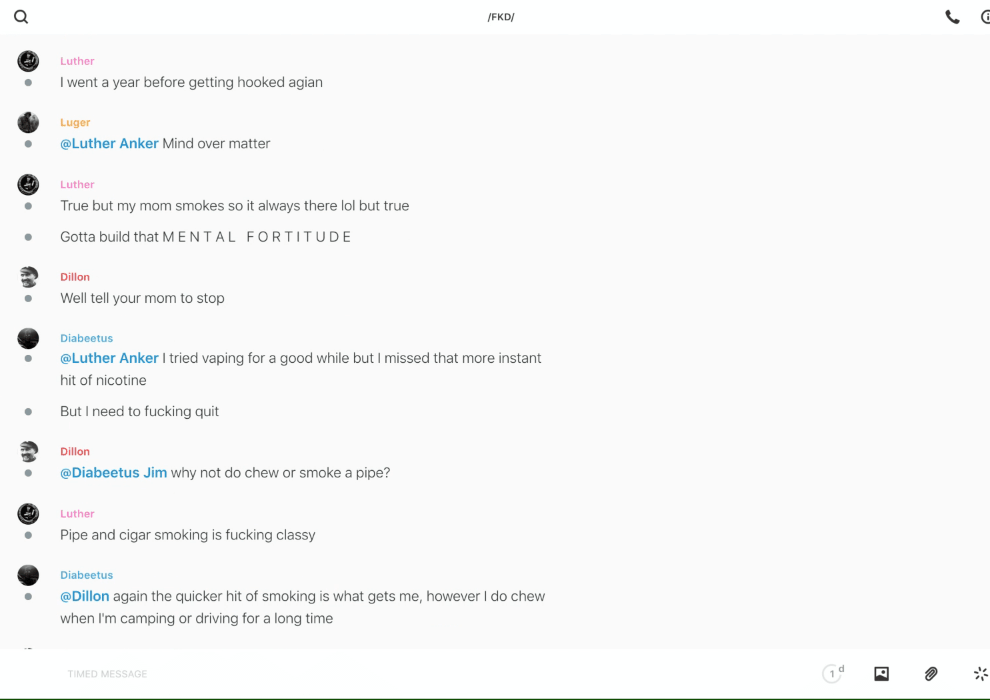990x700 pixels.
Task: Start a voice call
Action: pos(952,17)
